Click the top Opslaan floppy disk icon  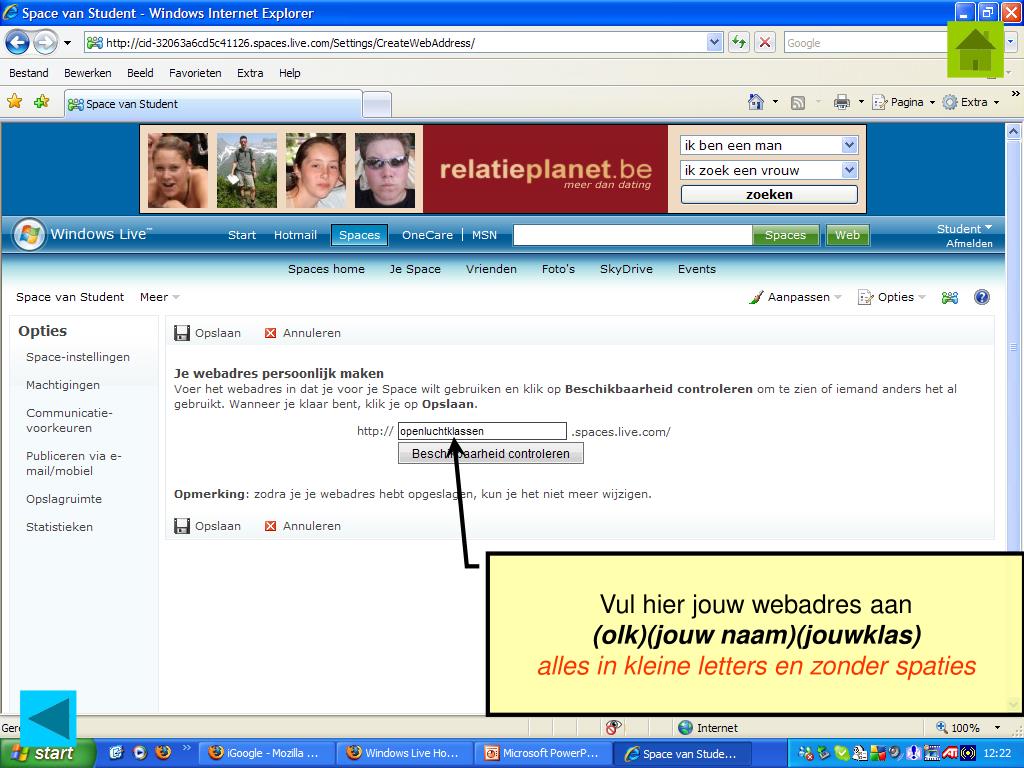[182, 333]
